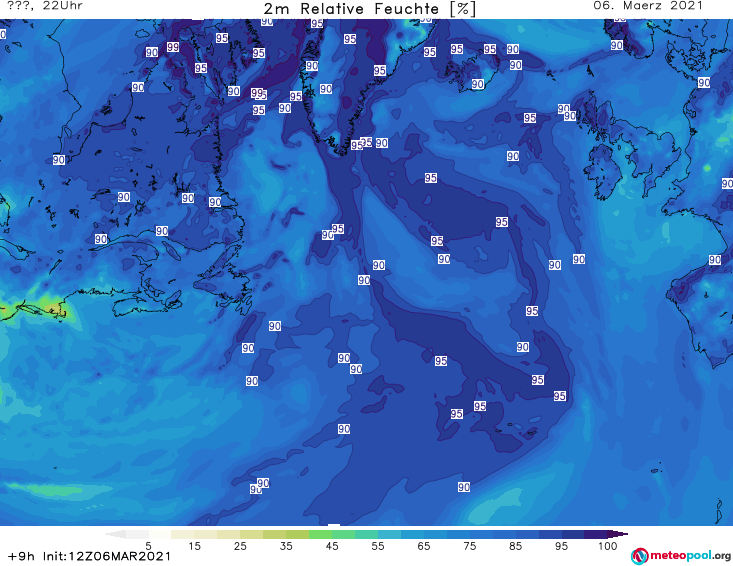Click the meteopool.org logo
This screenshot has width=733, height=566.
(681, 556)
